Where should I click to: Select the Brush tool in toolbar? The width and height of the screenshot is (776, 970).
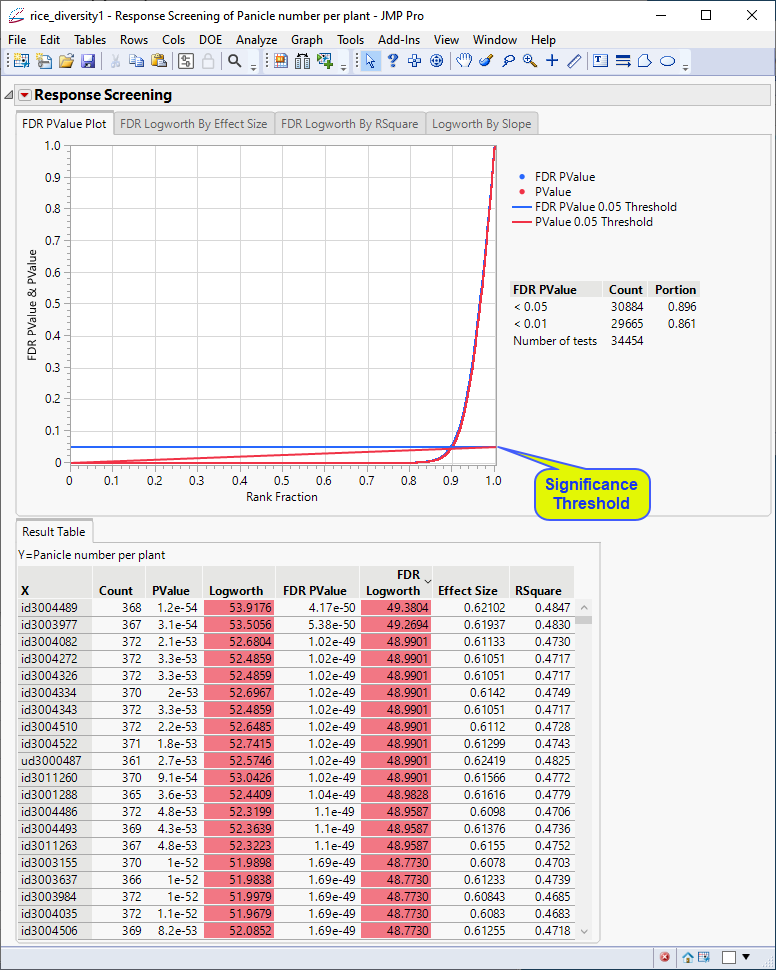coord(486,61)
